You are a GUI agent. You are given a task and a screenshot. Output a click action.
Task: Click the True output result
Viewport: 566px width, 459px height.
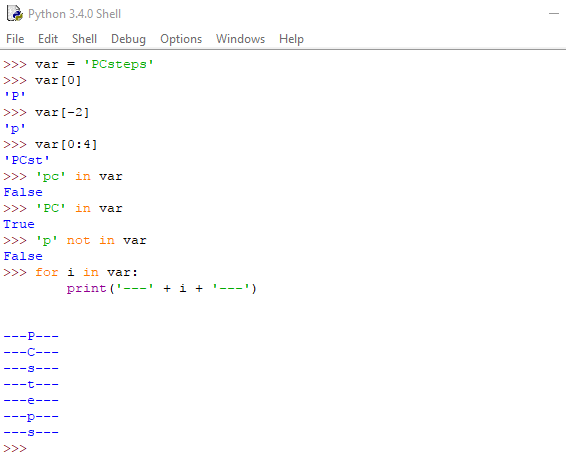point(19,224)
